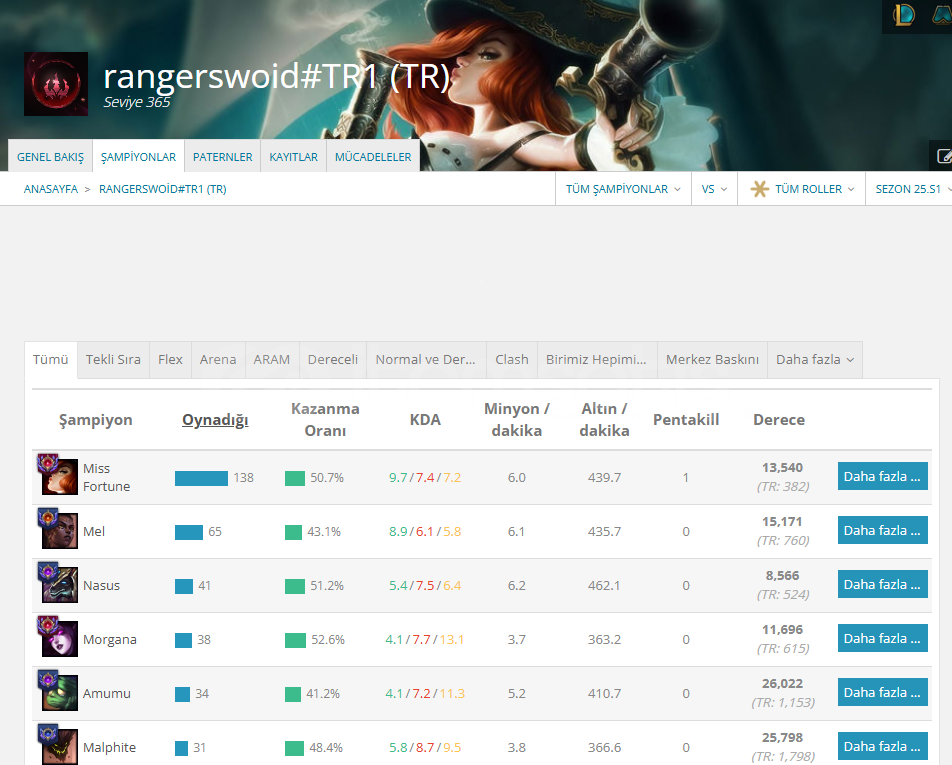
Task: Sort by the Derece column header
Action: pos(779,420)
